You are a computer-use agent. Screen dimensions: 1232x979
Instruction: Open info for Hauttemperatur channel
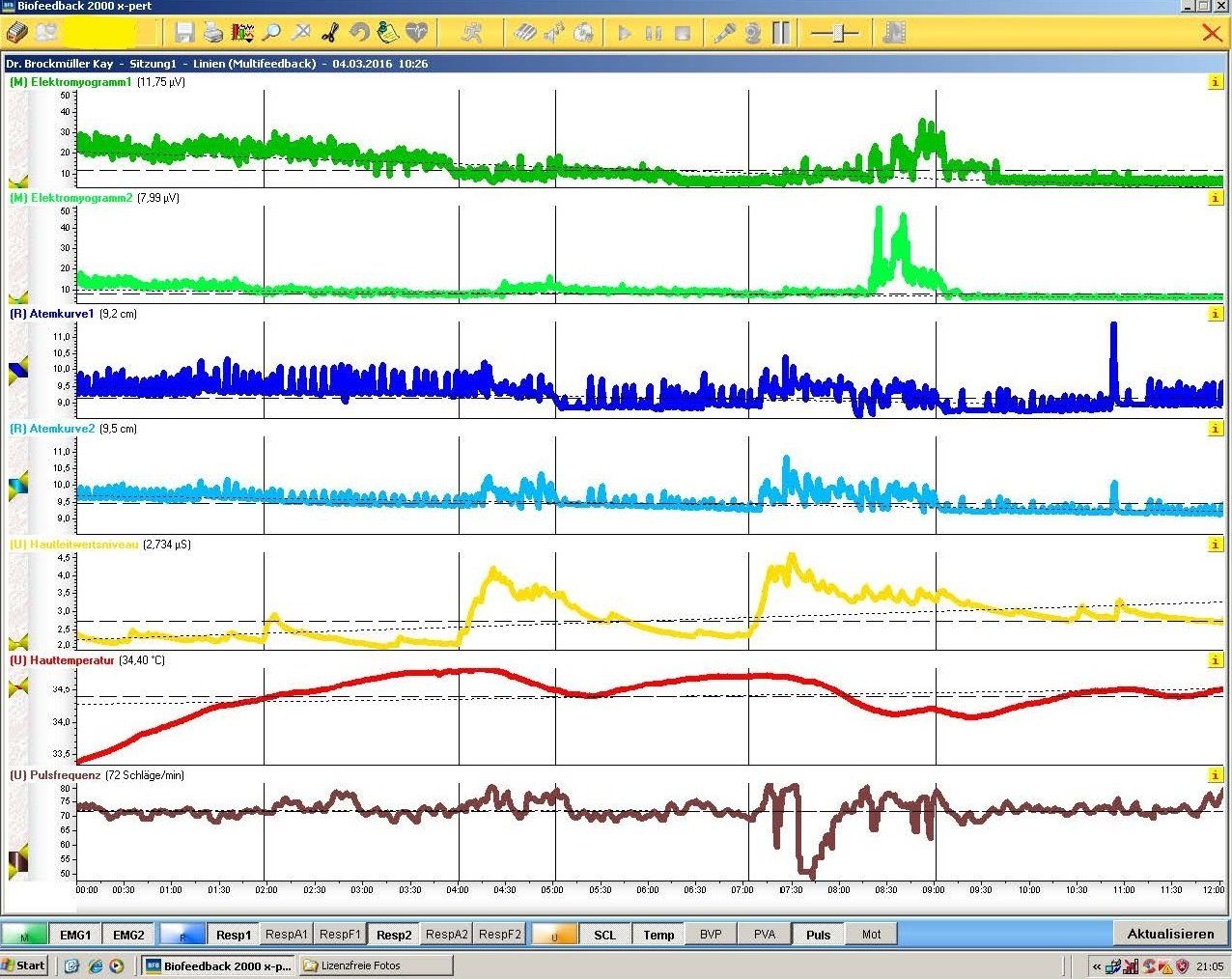[x=1215, y=661]
